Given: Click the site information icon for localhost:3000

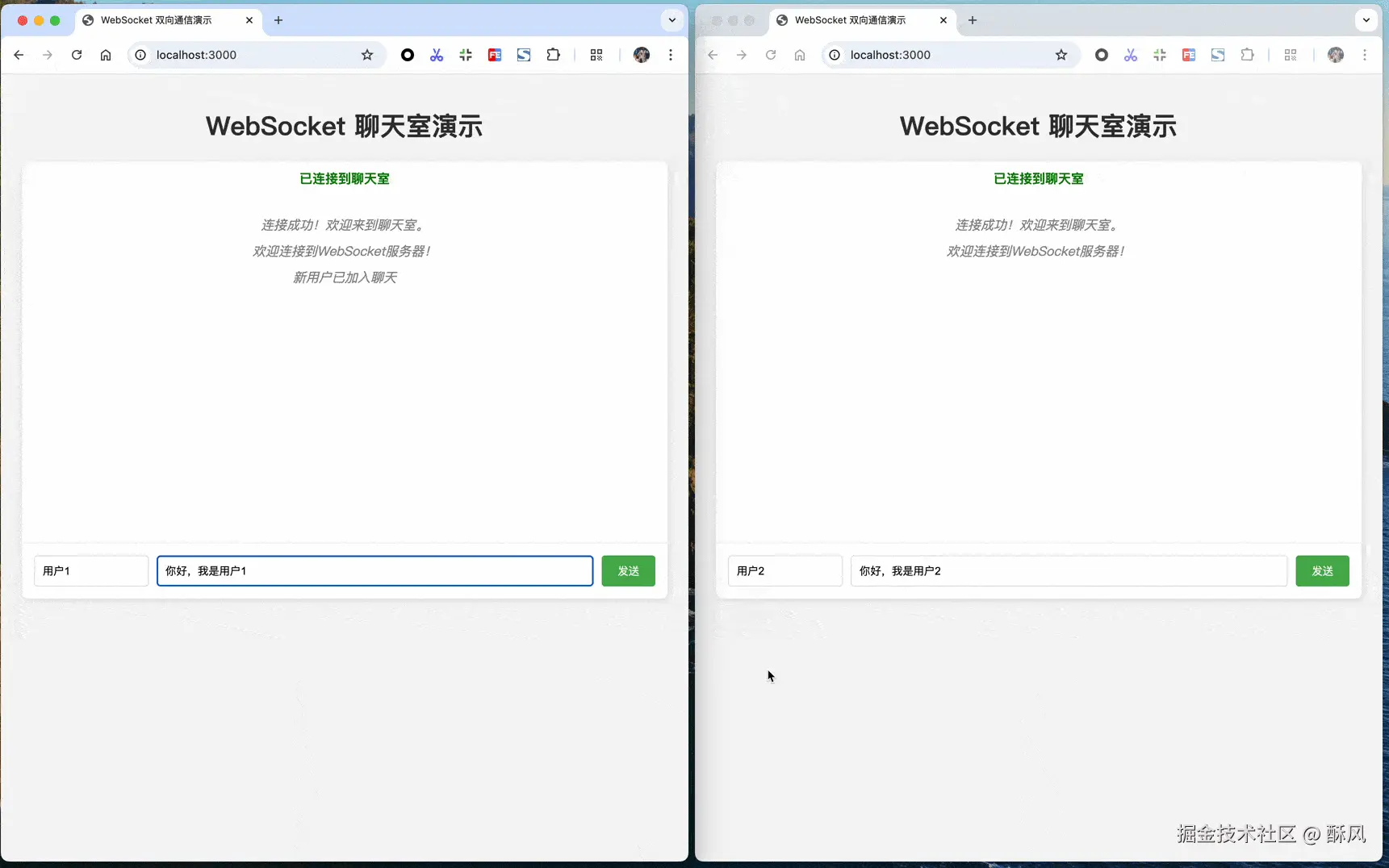Looking at the screenshot, I should [140, 55].
